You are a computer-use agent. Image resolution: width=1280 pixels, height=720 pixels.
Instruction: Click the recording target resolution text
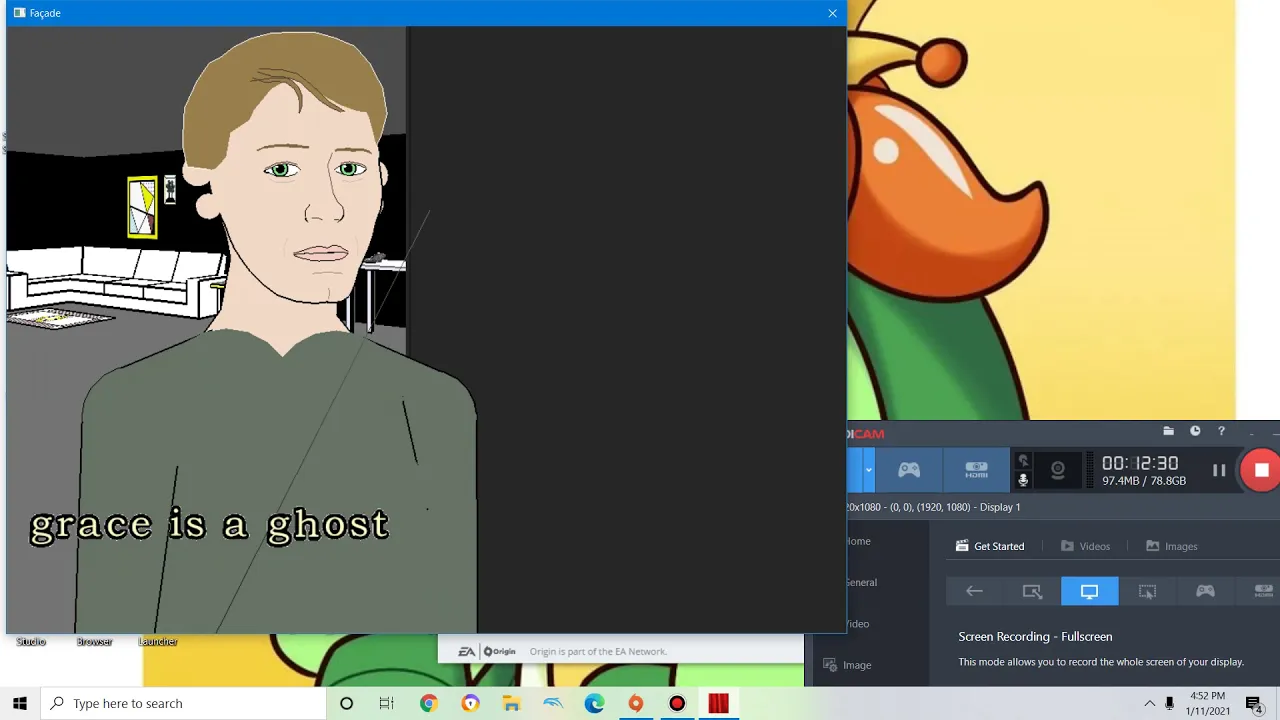(933, 507)
